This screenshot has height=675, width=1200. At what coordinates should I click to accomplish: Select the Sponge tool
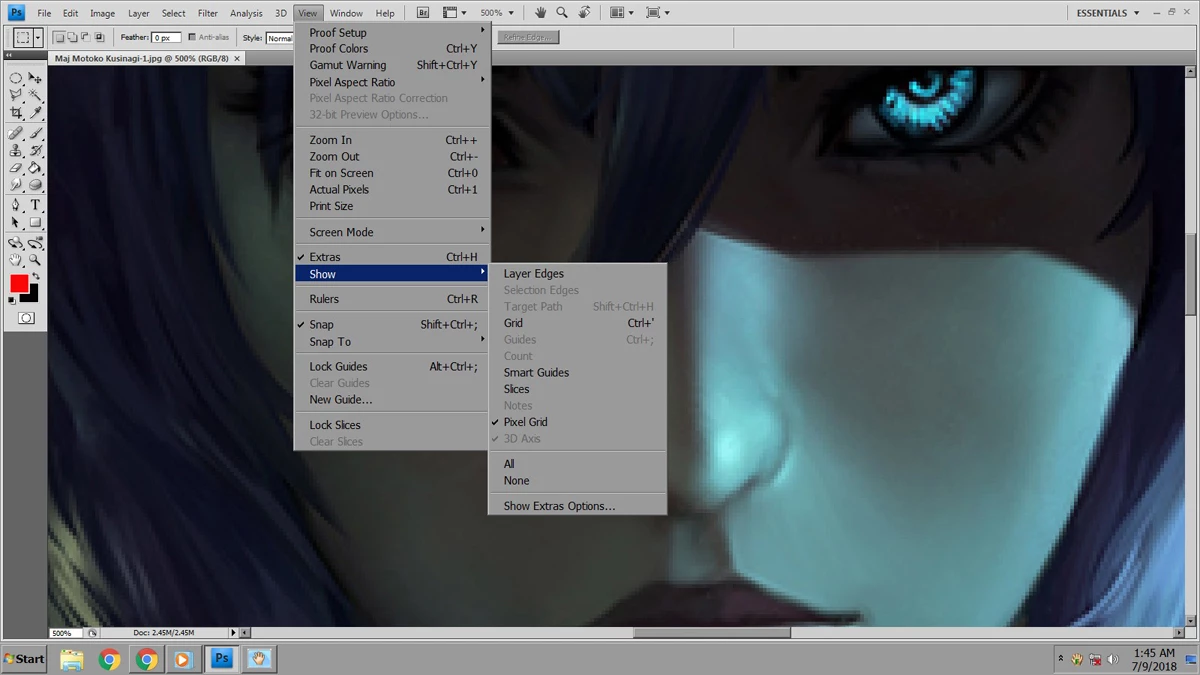(x=35, y=184)
